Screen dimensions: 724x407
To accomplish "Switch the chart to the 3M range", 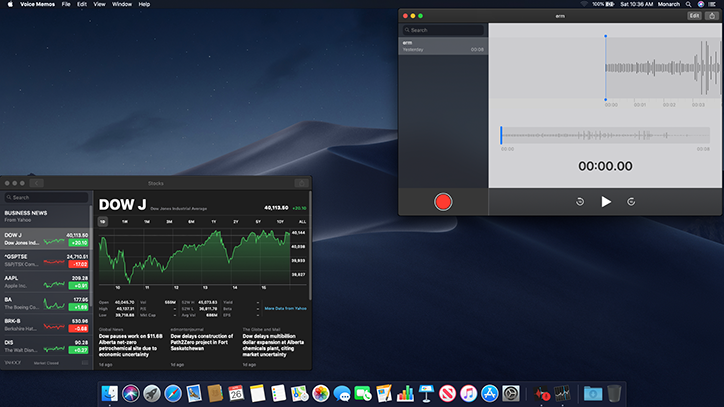I will (169, 222).
